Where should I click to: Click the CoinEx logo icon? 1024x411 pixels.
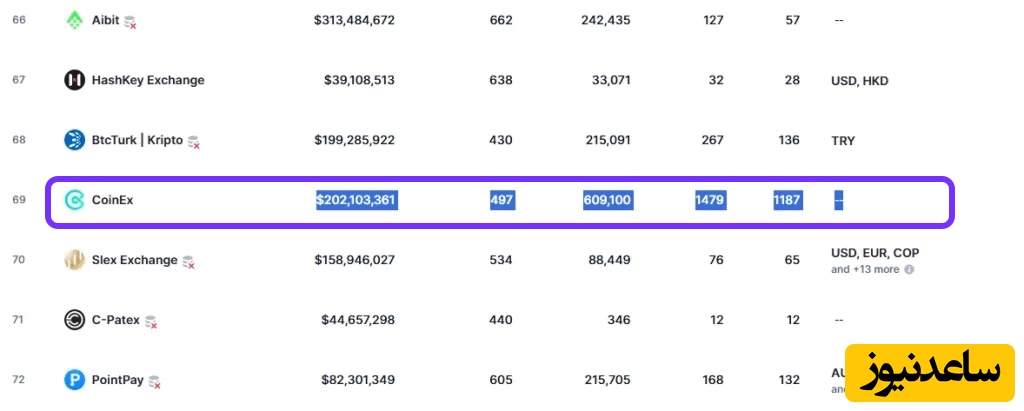pyautogui.click(x=75, y=200)
